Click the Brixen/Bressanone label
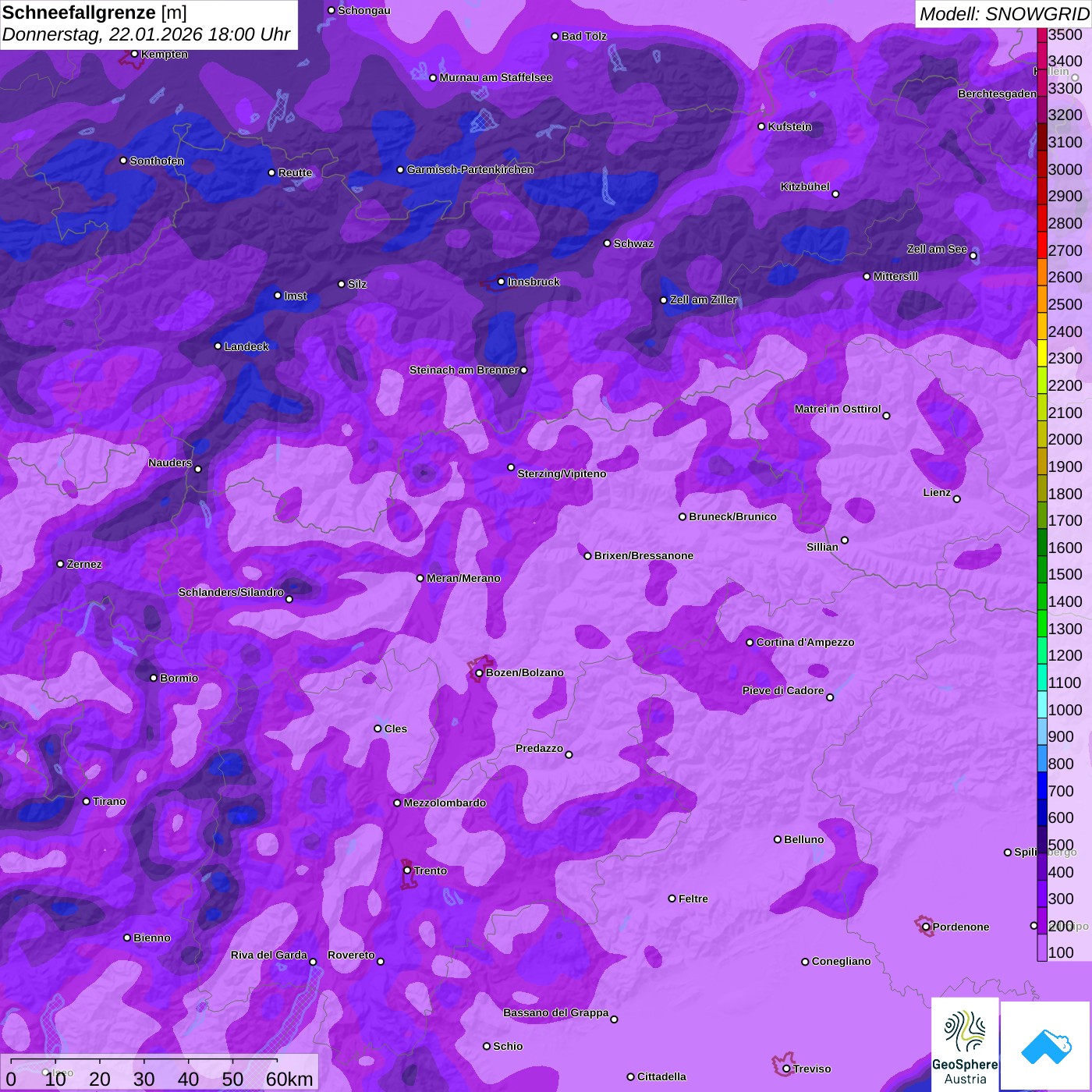Viewport: 1092px width, 1092px height. (x=643, y=556)
